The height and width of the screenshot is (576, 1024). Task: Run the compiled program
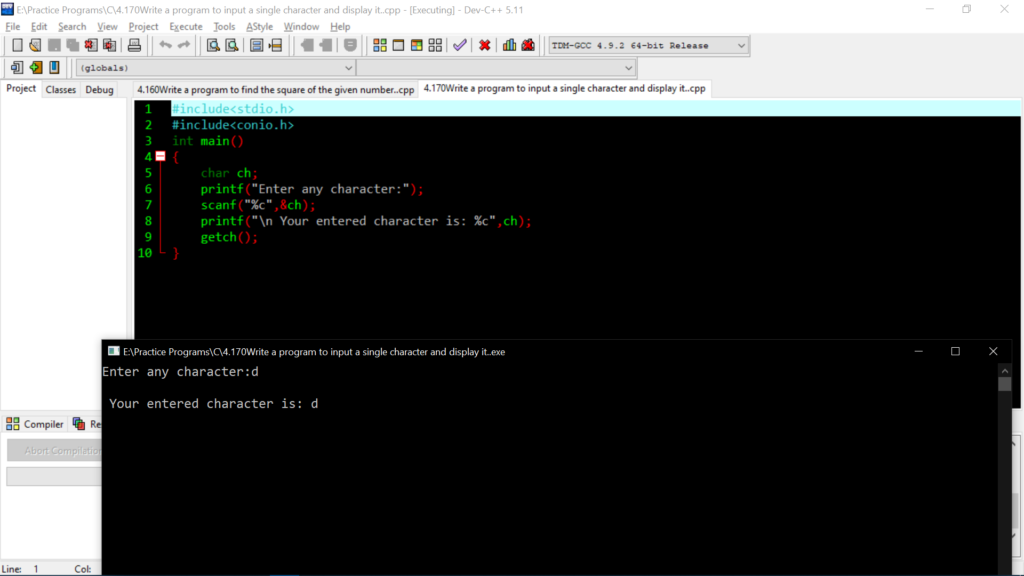click(x=398, y=45)
